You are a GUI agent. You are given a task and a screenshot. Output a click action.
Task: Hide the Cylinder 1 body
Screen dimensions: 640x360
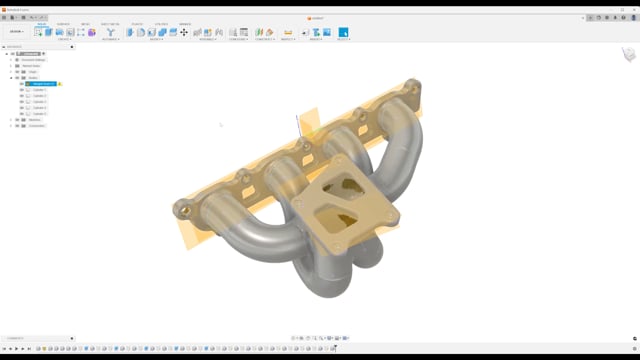pos(22,90)
